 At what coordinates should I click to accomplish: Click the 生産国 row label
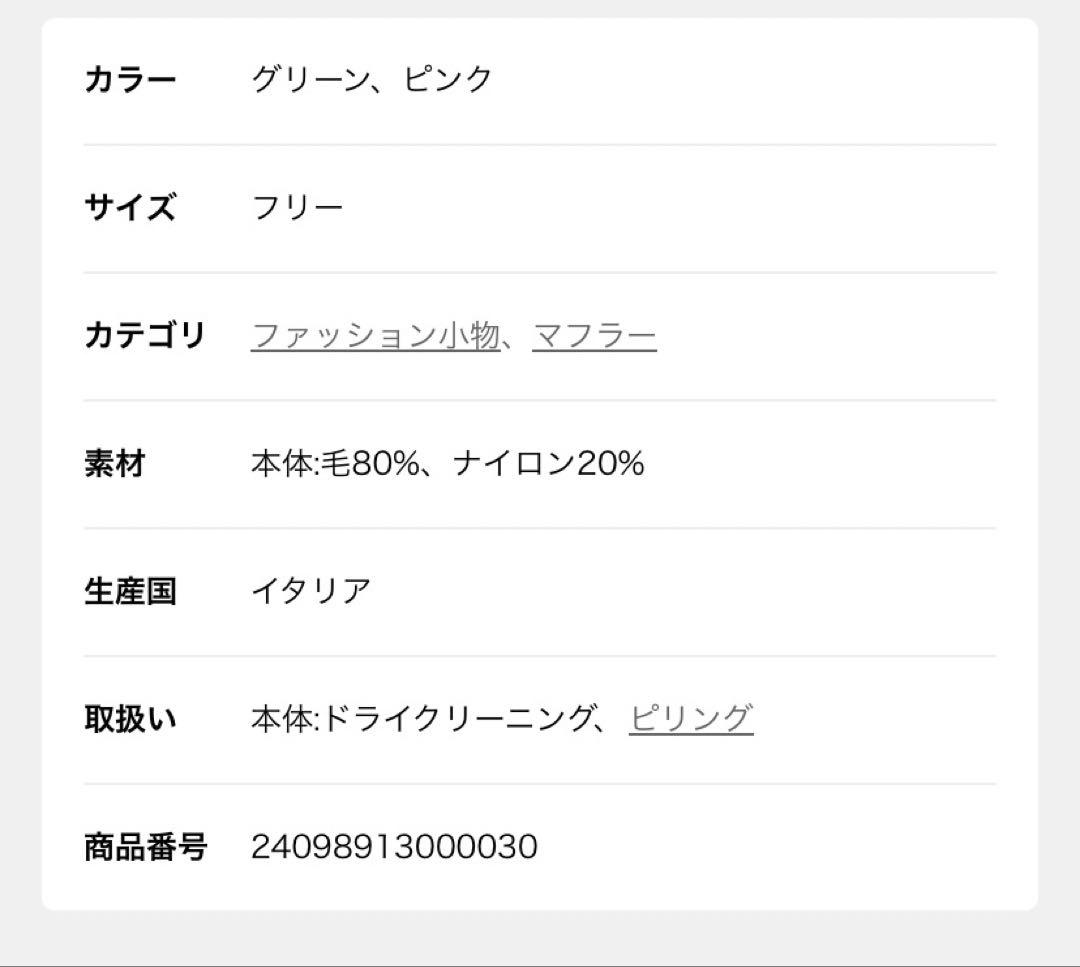[x=130, y=591]
